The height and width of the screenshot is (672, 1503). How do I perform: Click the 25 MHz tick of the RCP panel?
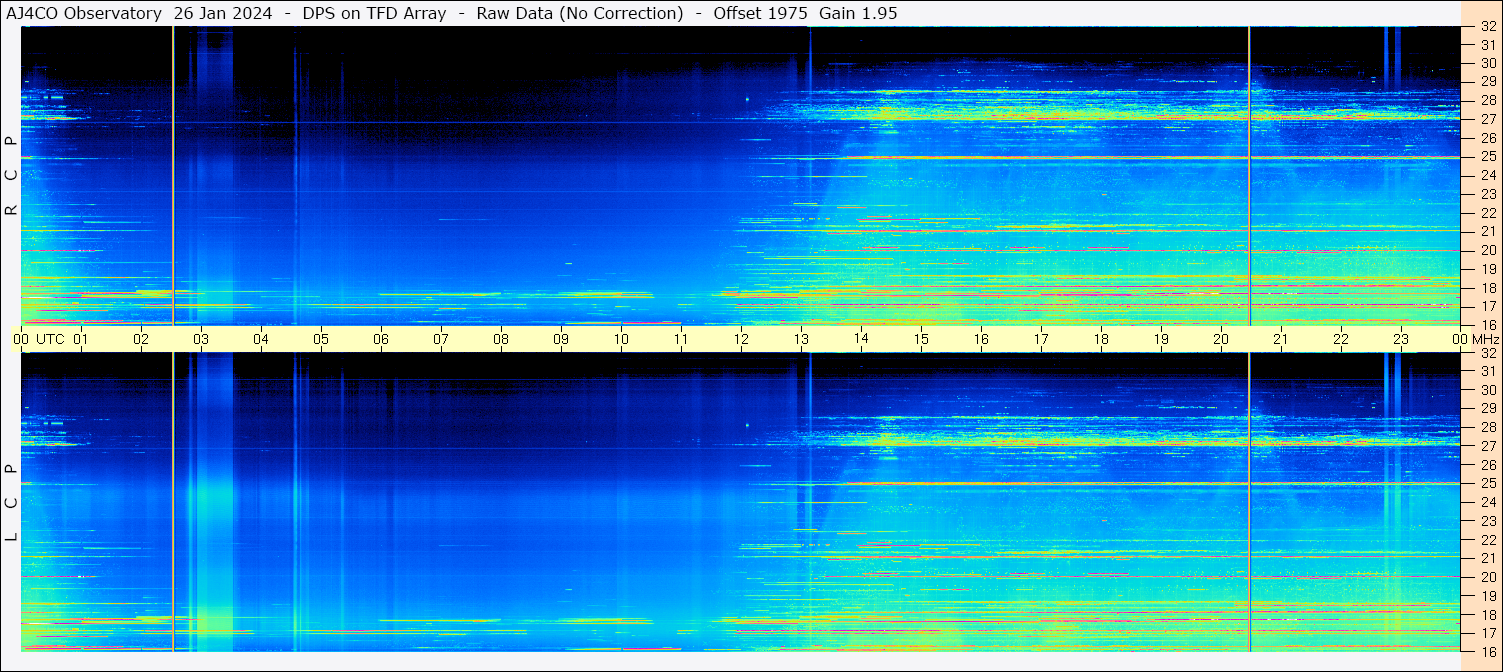pyautogui.click(x=1487, y=156)
